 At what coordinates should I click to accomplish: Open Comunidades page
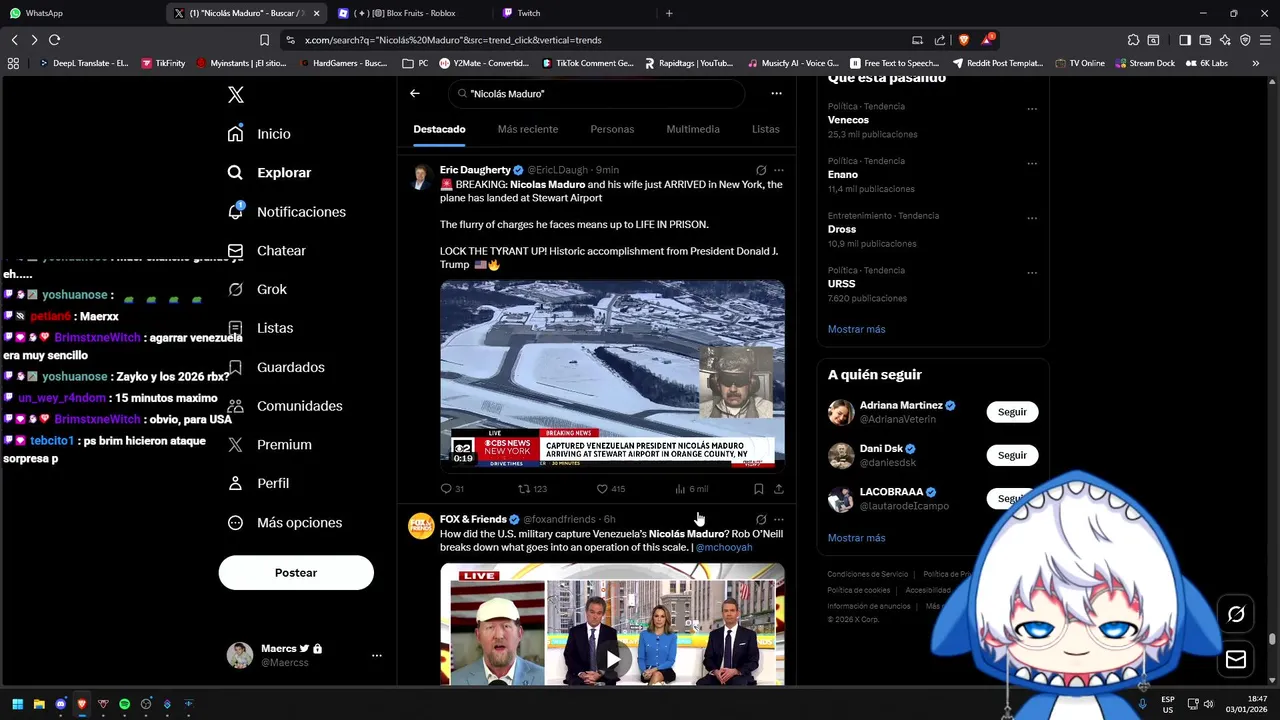(x=285, y=406)
